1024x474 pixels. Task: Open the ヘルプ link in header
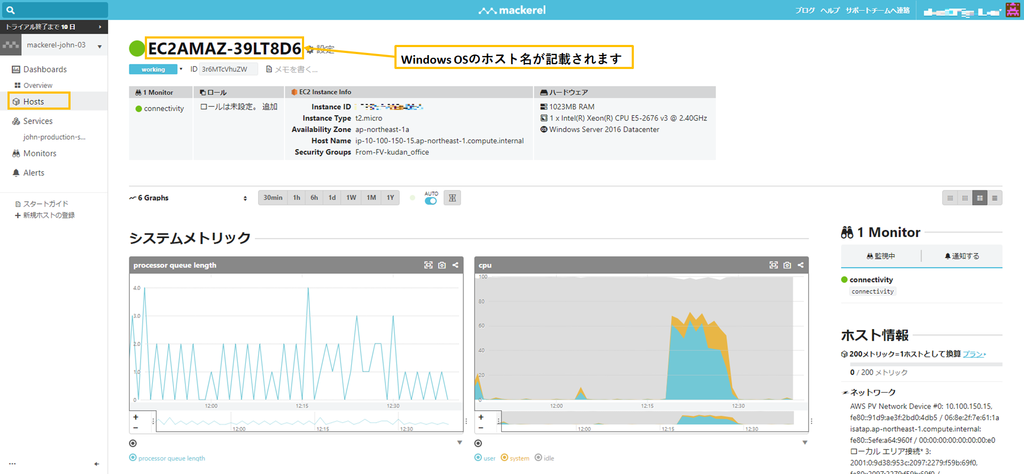830,11
